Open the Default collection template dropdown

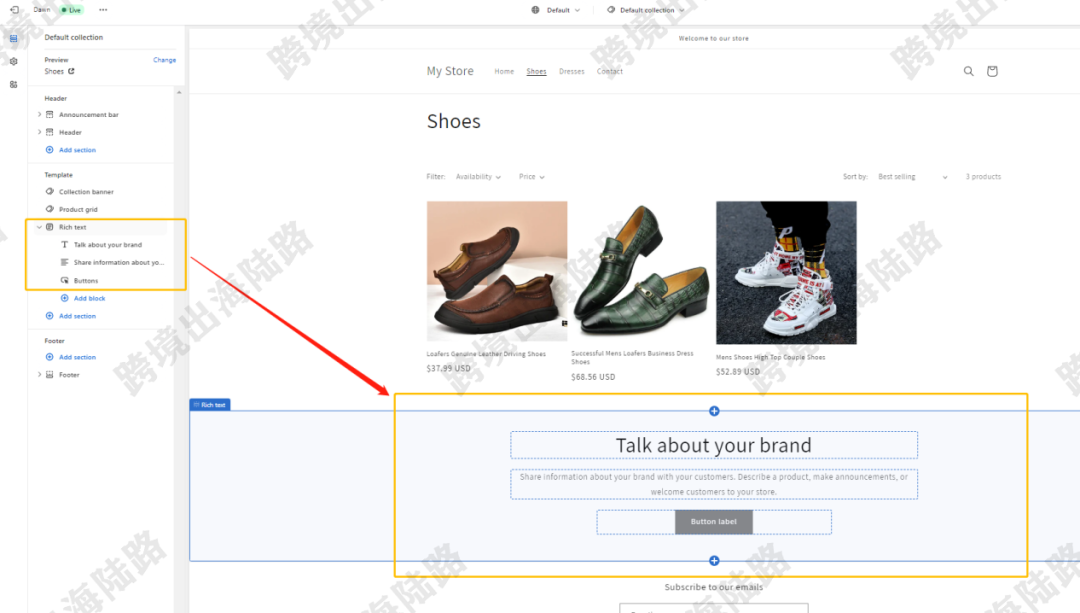[645, 10]
